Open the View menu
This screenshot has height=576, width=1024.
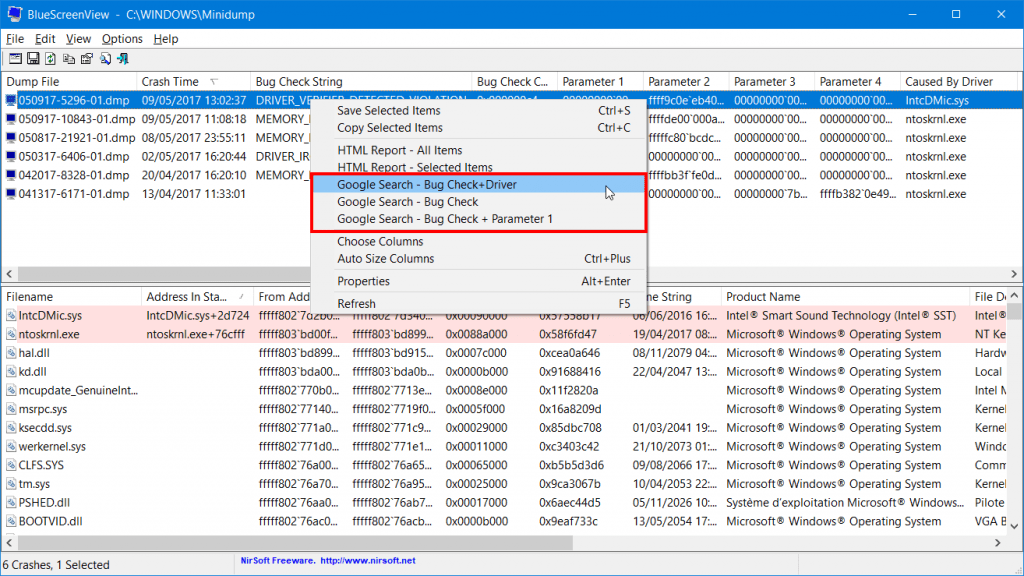78,39
